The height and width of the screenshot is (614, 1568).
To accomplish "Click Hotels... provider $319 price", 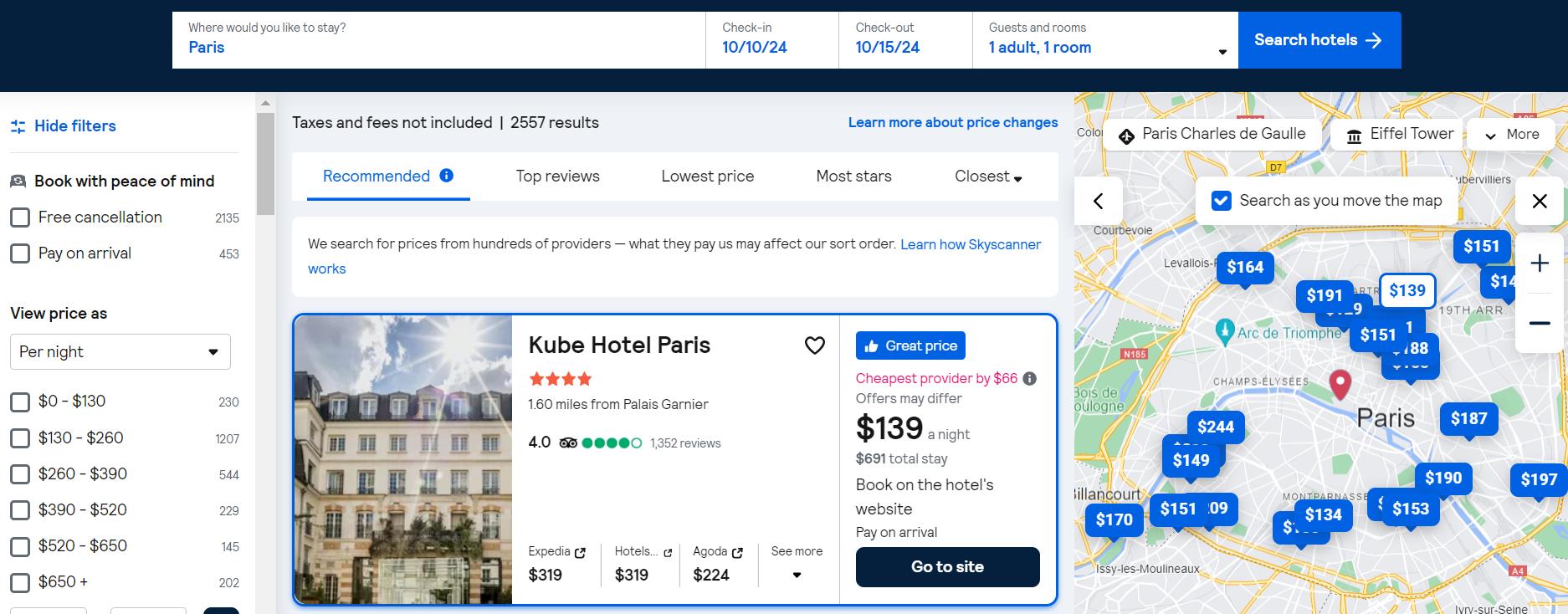I will 632,575.
